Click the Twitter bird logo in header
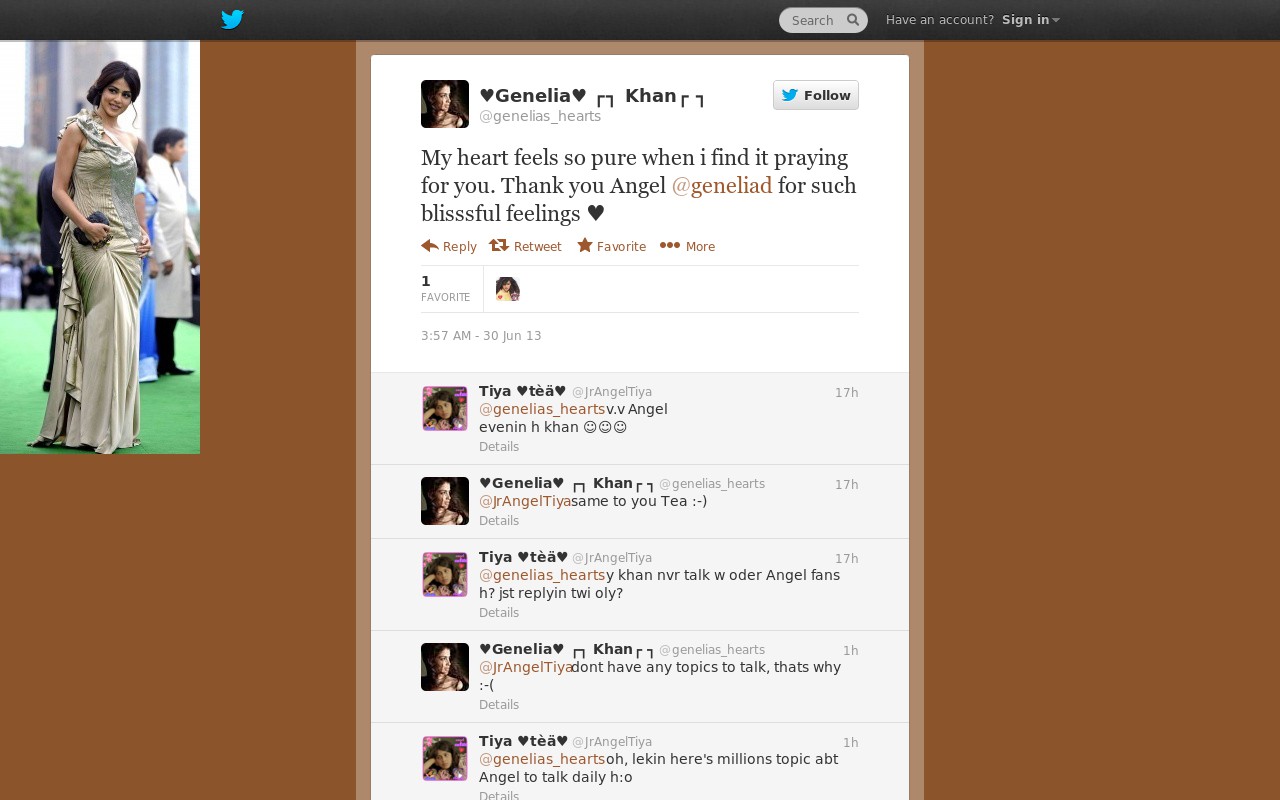Image resolution: width=1280 pixels, height=800 pixels. pos(232,19)
